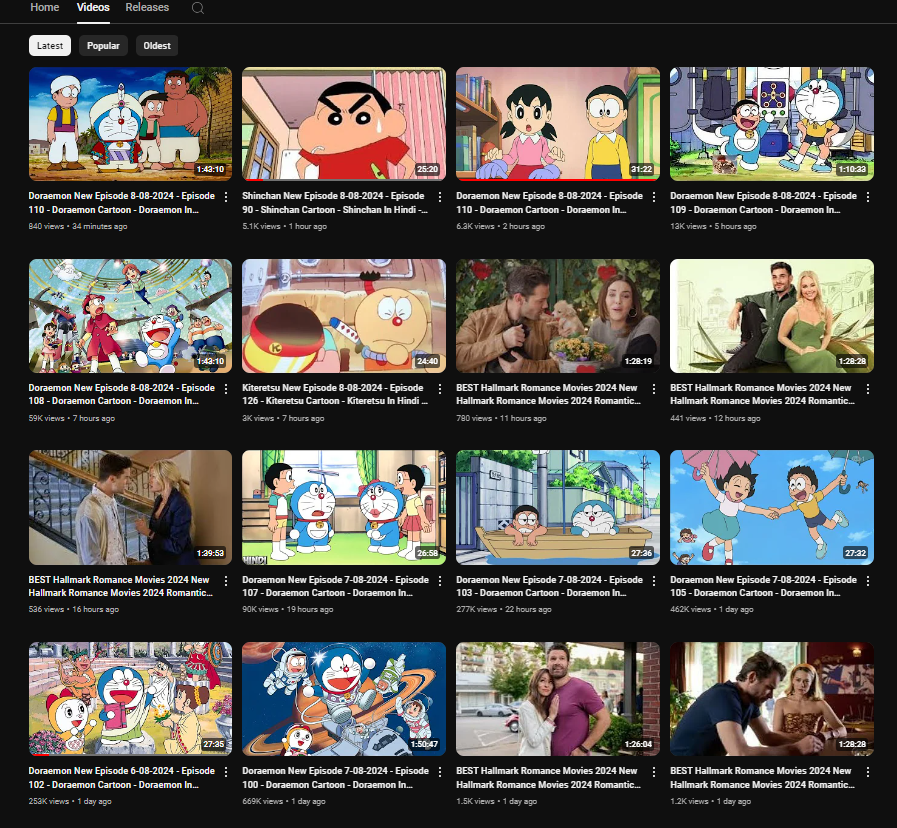Viewport: 897px width, 828px height.
Task: Click the '59K views • 7 hours ago' text
Action: [72, 418]
